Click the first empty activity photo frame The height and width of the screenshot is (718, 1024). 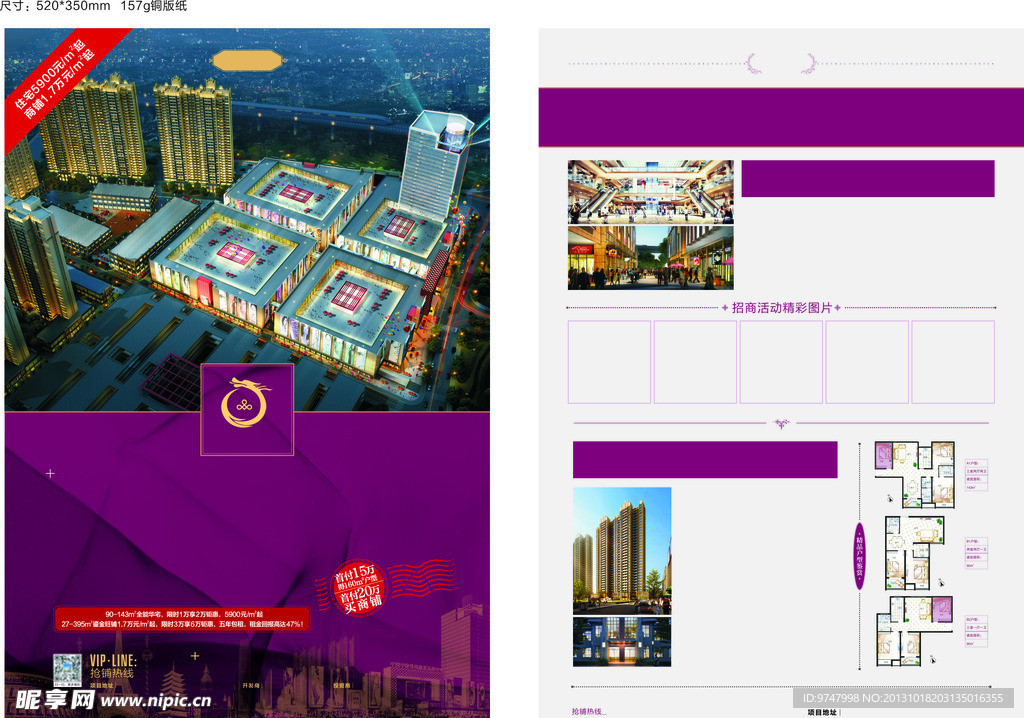tap(609, 362)
